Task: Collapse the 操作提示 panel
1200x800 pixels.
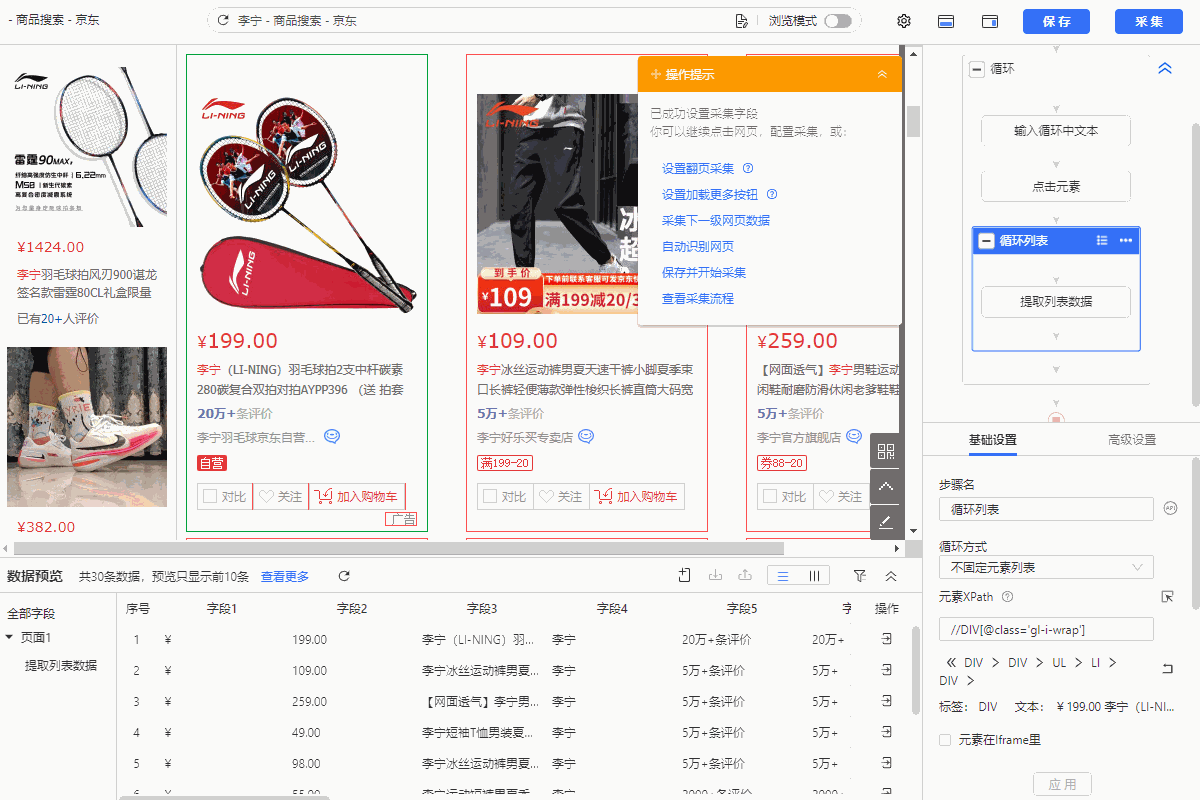Action: [882, 74]
